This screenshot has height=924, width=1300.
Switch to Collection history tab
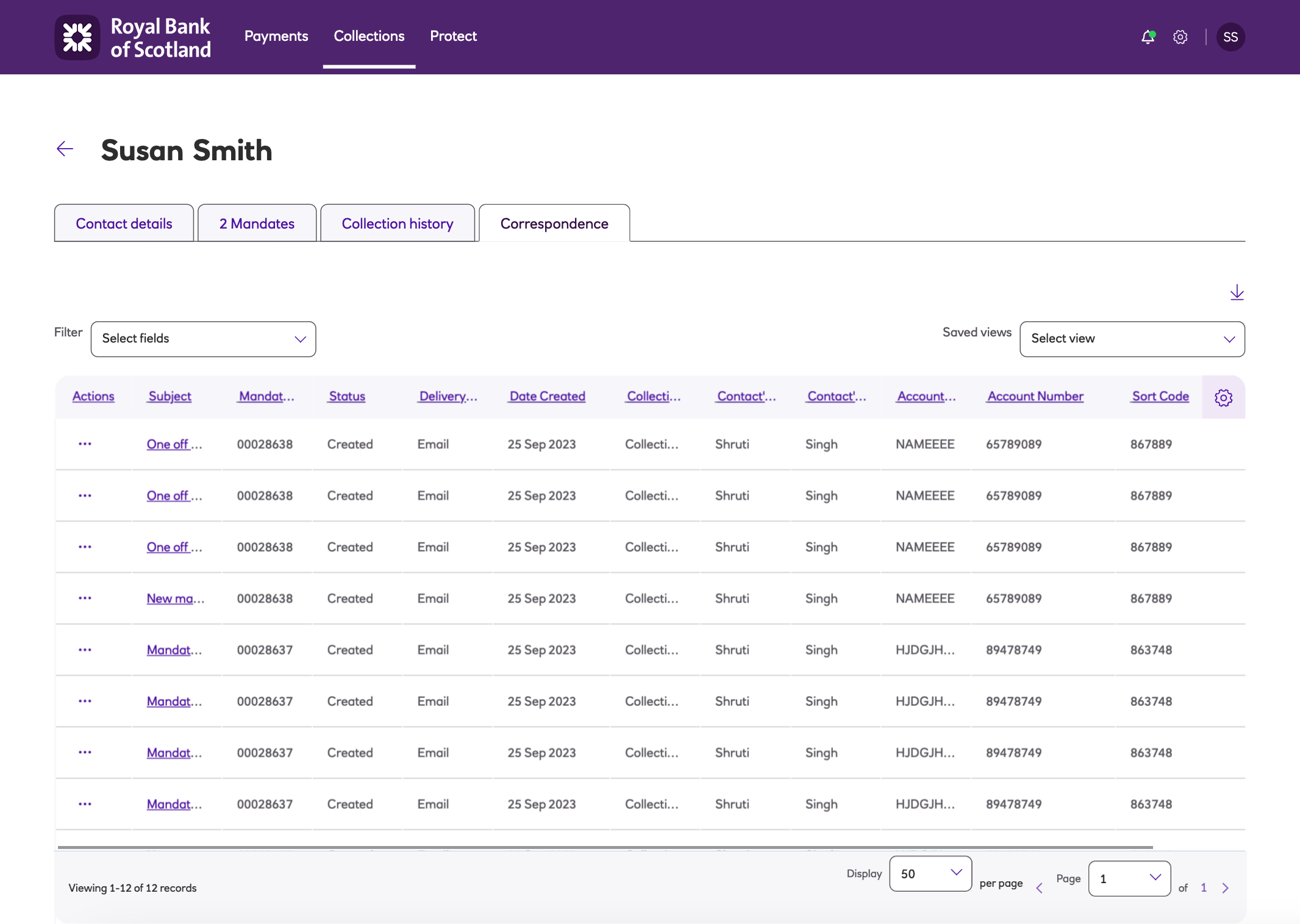[398, 223]
